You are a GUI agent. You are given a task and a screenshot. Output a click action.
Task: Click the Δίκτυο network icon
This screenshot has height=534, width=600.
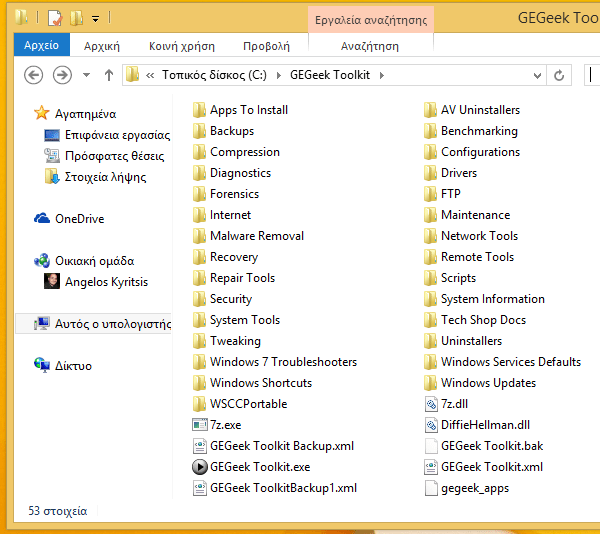click(x=42, y=365)
